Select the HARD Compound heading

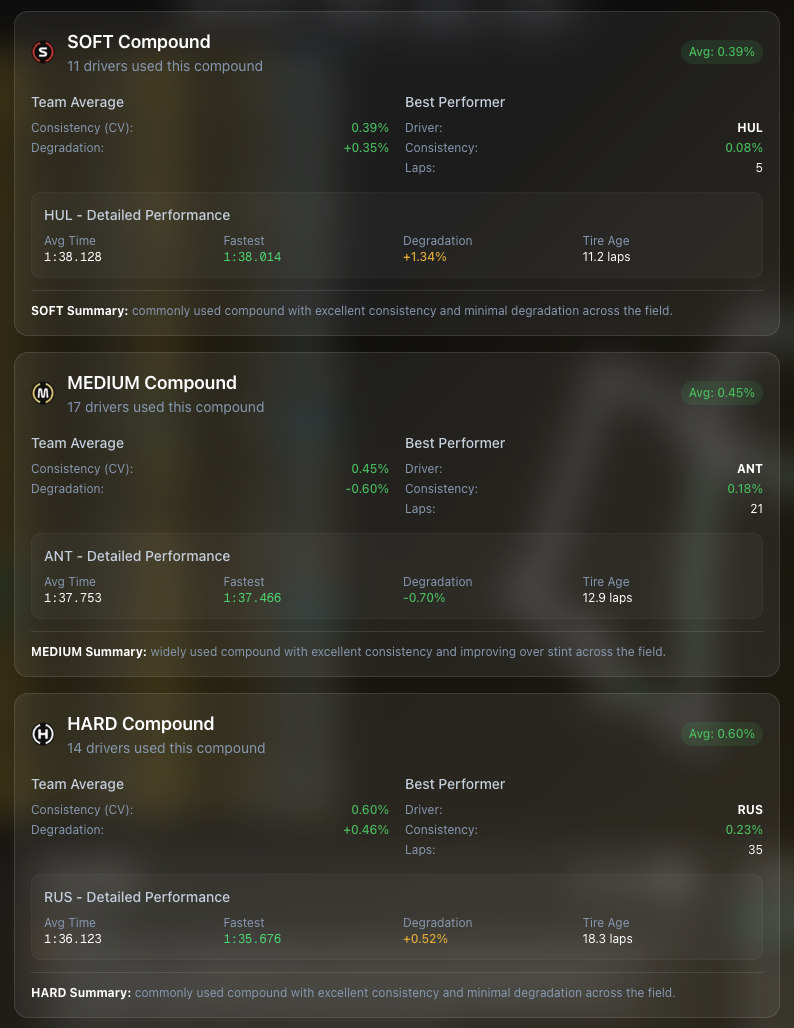[x=141, y=724]
